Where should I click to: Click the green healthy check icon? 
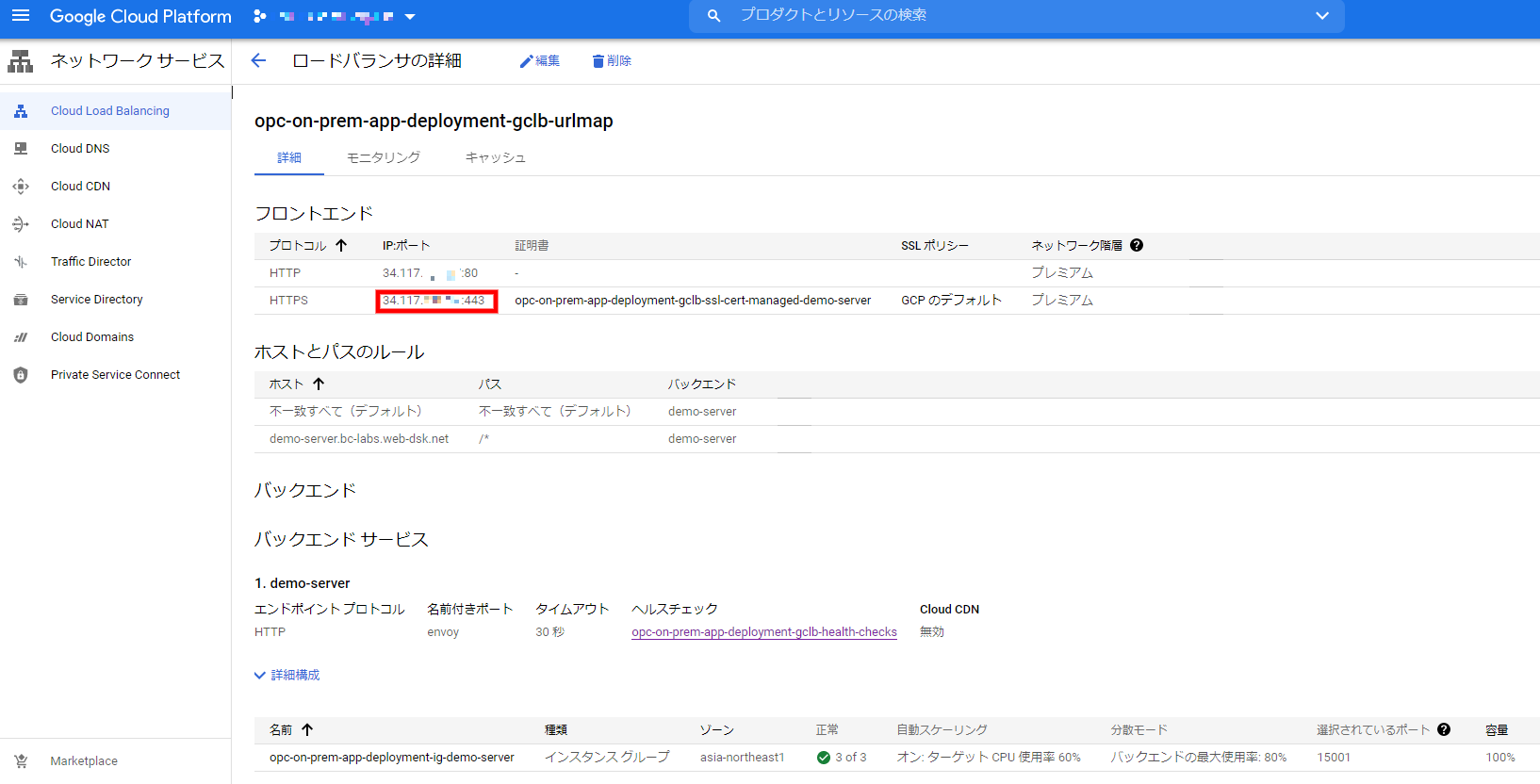point(824,758)
